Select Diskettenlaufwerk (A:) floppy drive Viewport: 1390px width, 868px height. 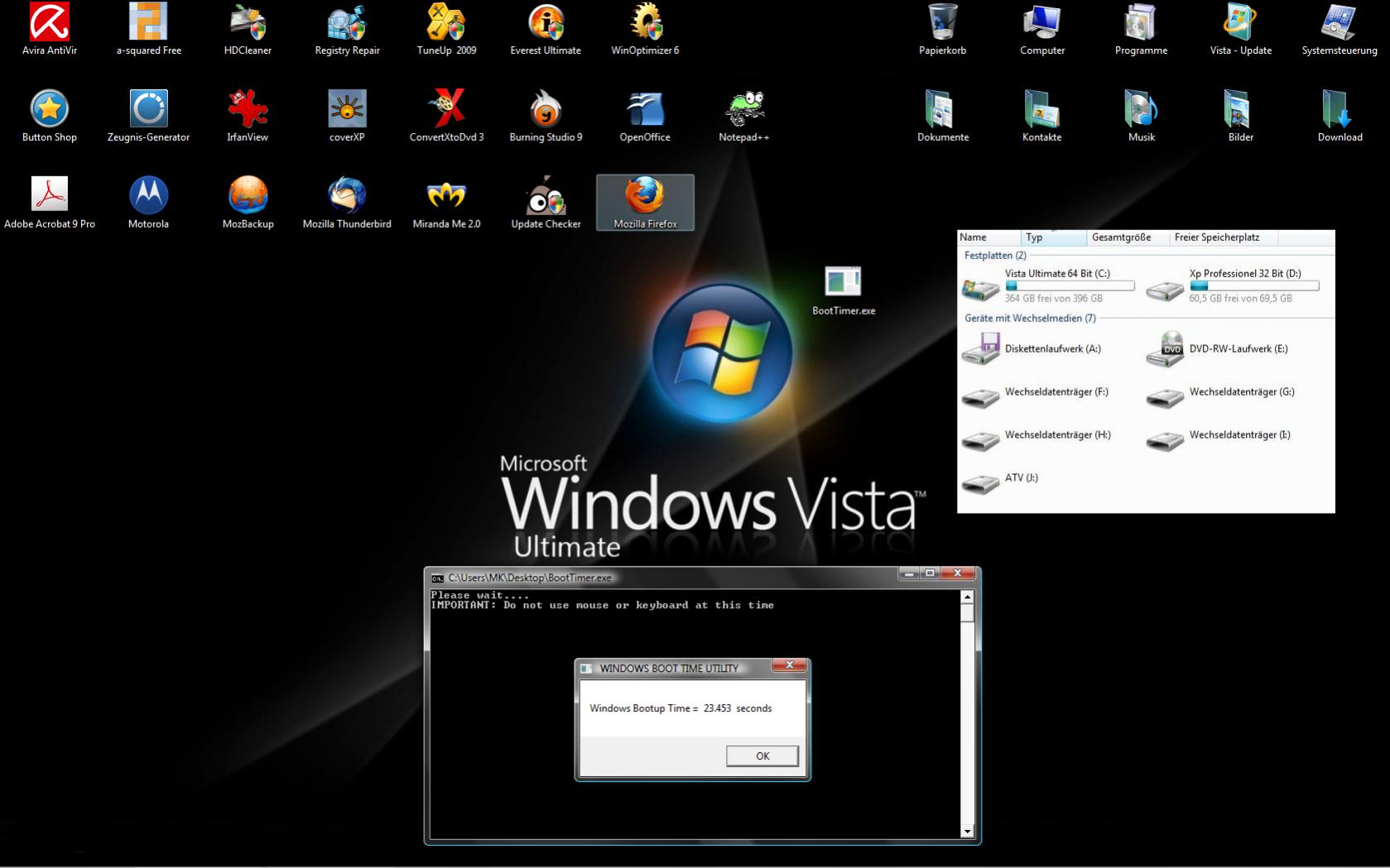[x=1032, y=349]
